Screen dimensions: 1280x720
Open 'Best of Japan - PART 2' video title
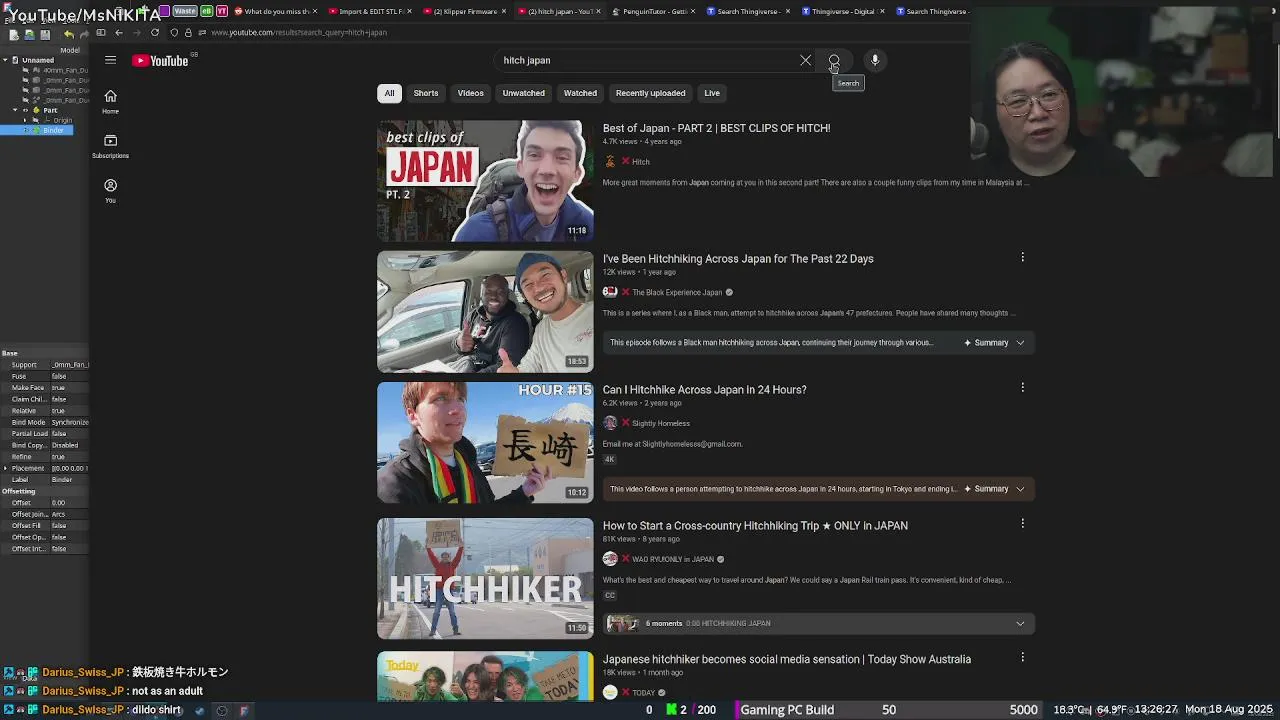point(716,128)
